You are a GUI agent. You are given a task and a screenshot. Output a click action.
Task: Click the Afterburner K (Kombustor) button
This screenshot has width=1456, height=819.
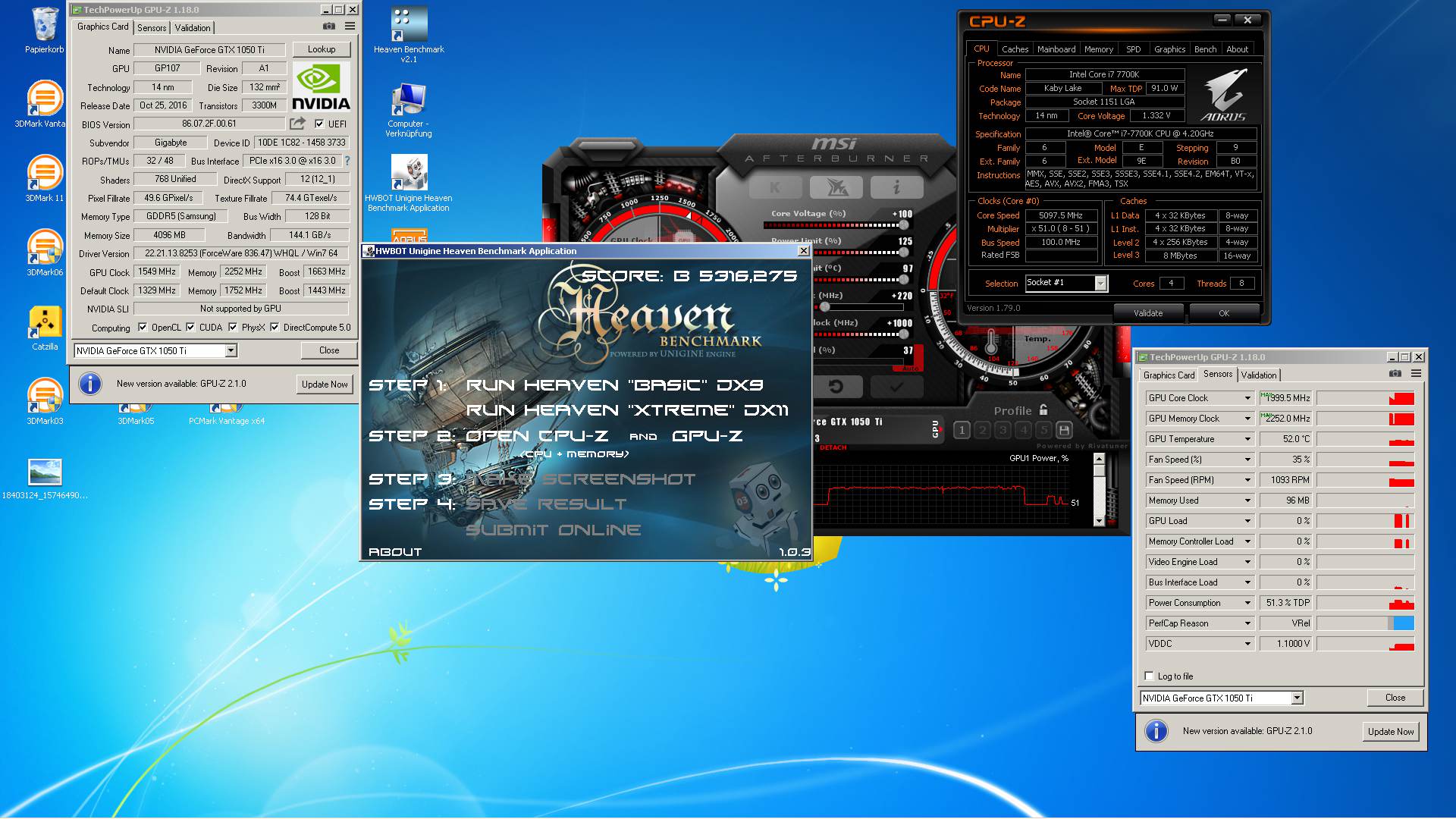775,187
